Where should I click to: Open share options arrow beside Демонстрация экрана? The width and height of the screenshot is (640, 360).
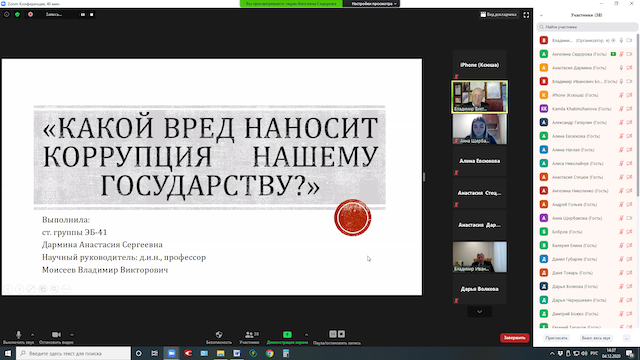tap(307, 334)
